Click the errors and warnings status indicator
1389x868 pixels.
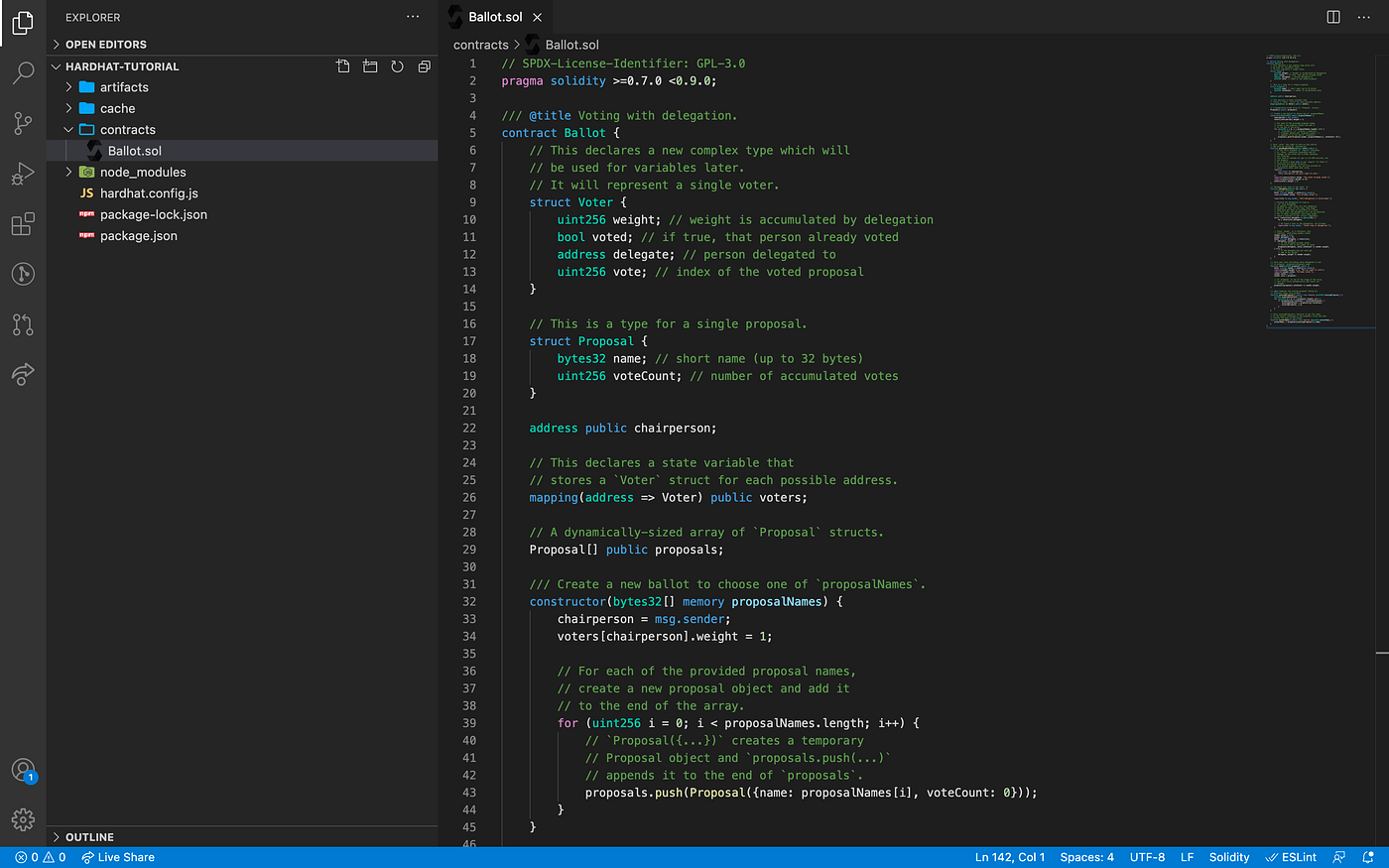41,857
